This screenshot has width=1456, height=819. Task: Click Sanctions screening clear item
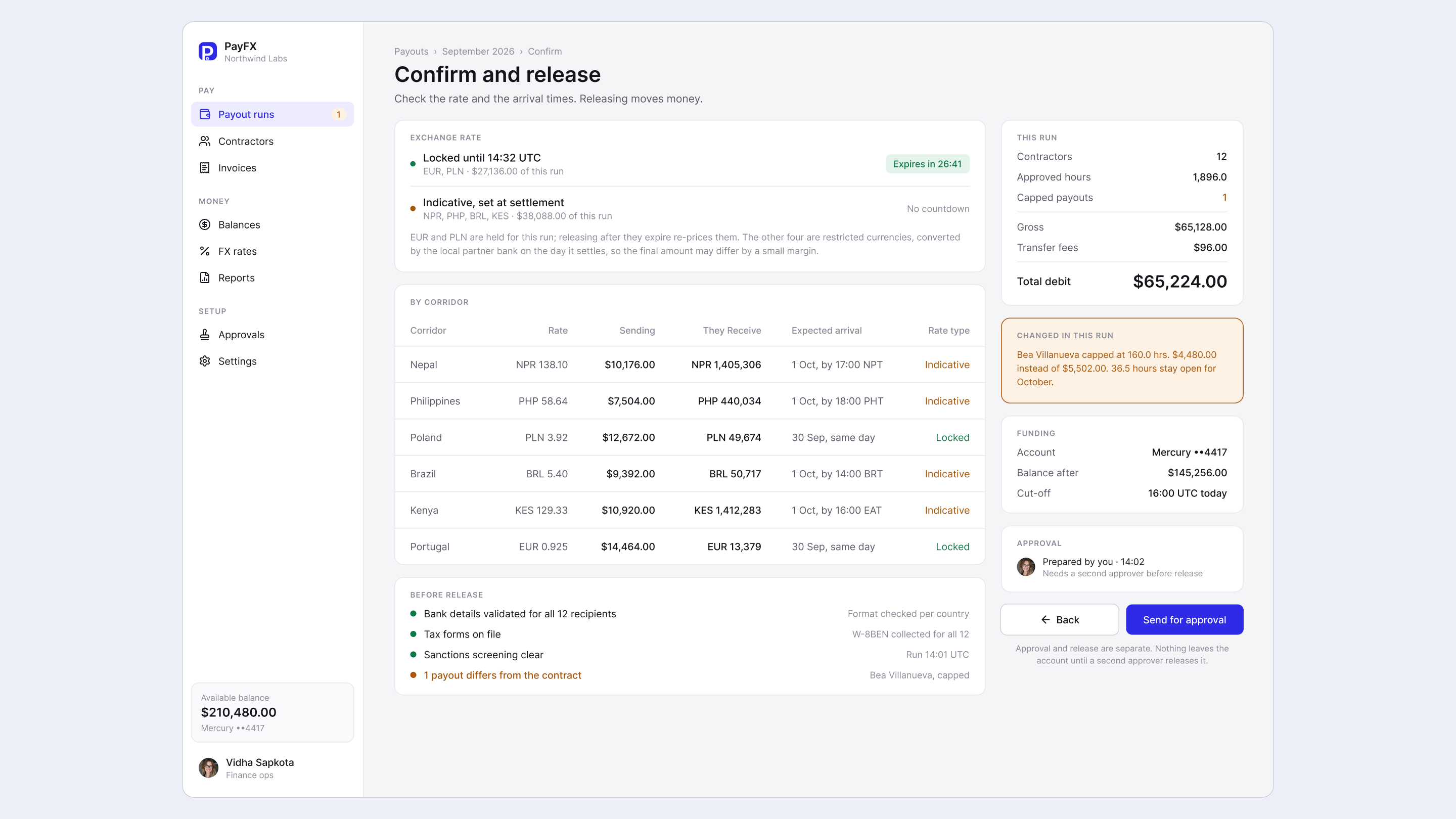[x=483, y=655]
